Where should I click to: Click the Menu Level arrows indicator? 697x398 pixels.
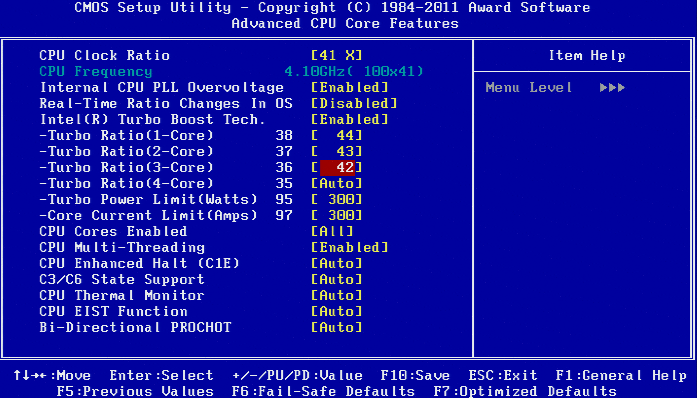612,88
